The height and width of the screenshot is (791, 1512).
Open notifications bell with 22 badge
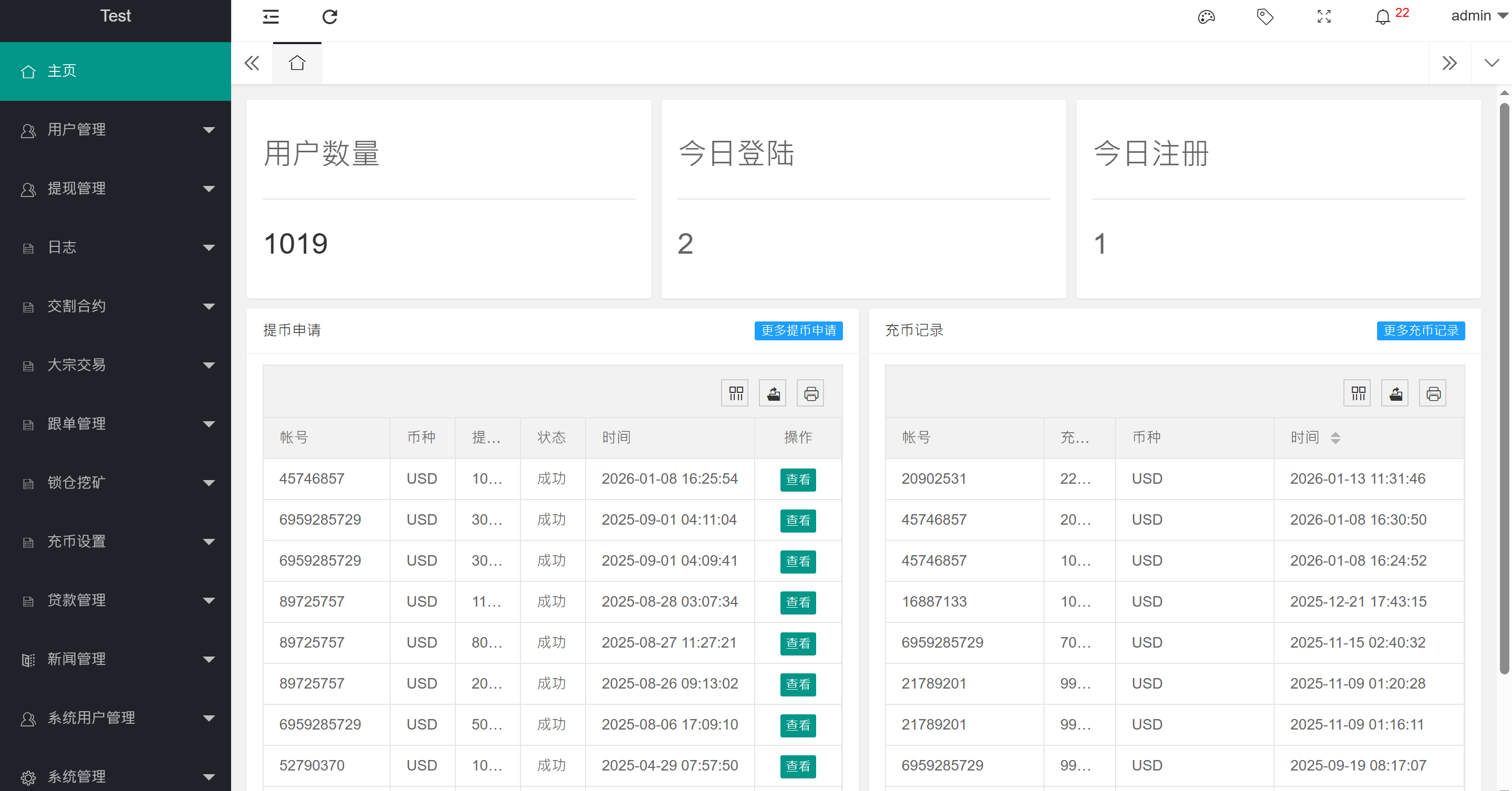(x=1383, y=16)
